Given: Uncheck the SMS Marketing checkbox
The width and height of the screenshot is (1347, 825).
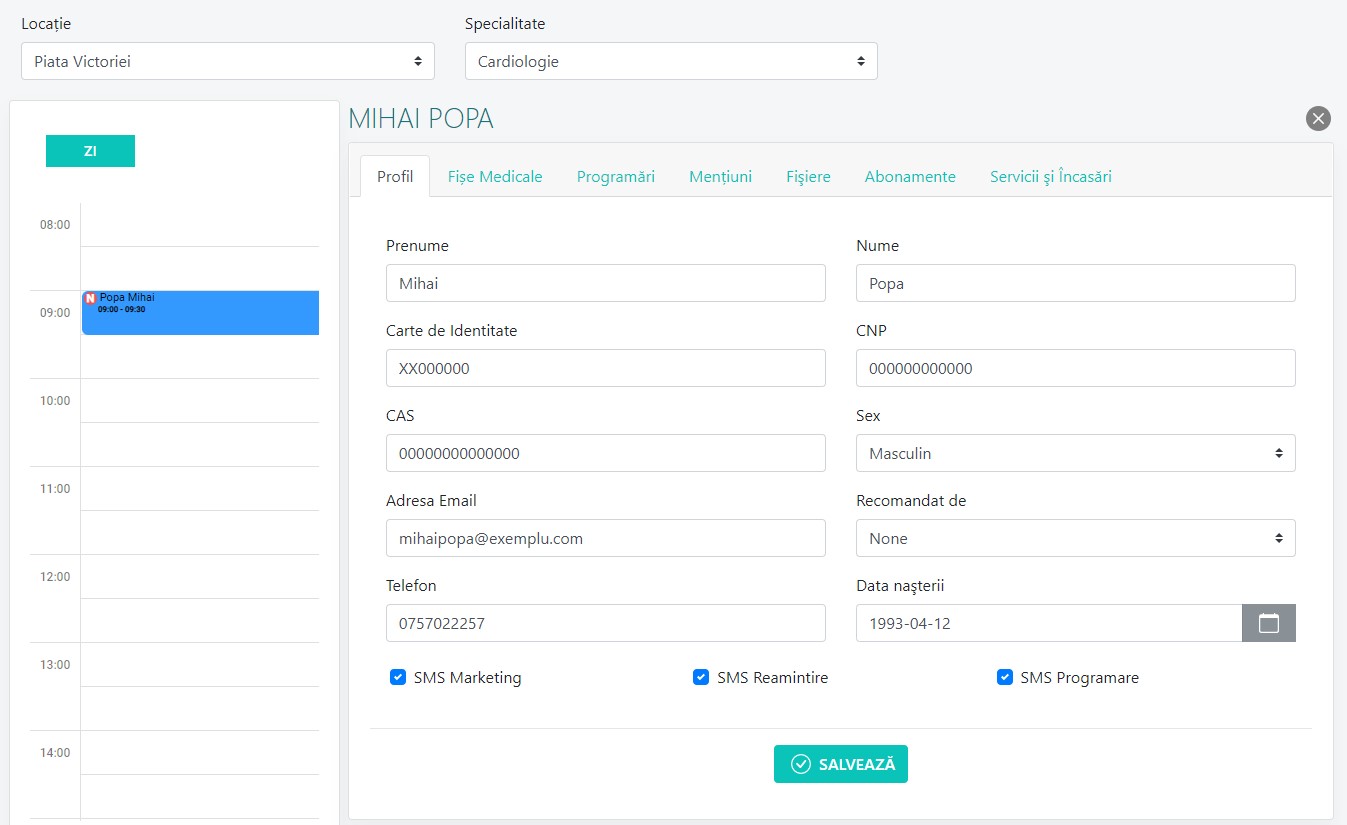Looking at the screenshot, I should click(x=398, y=678).
